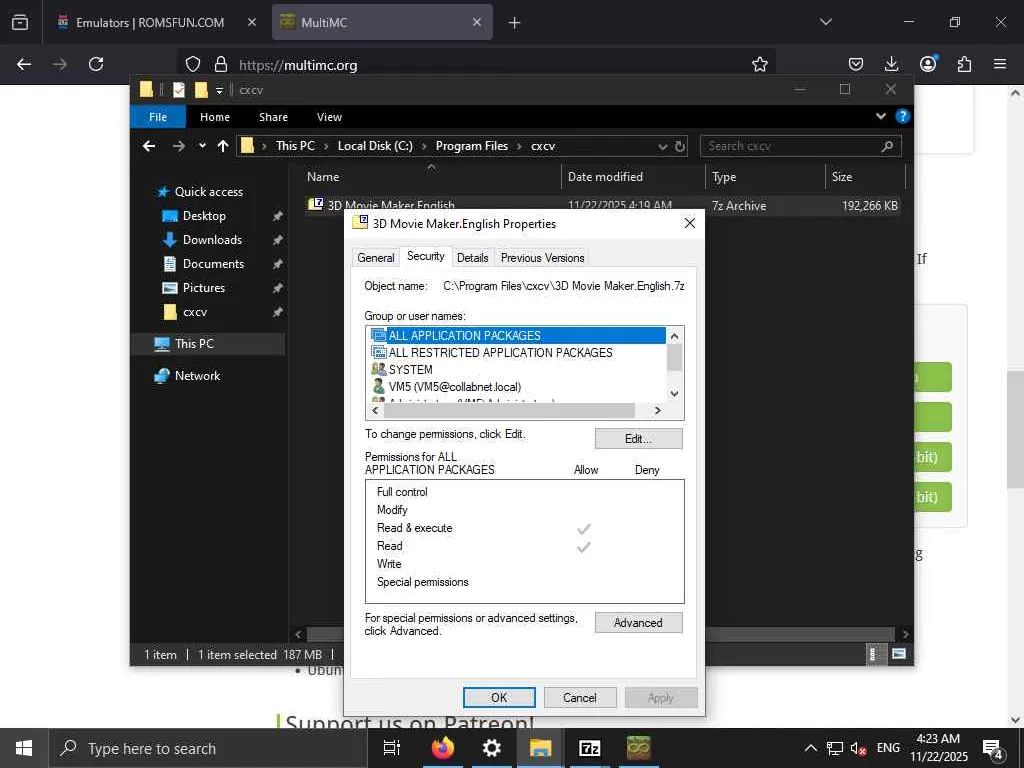Click taskbar search box

click(209, 748)
